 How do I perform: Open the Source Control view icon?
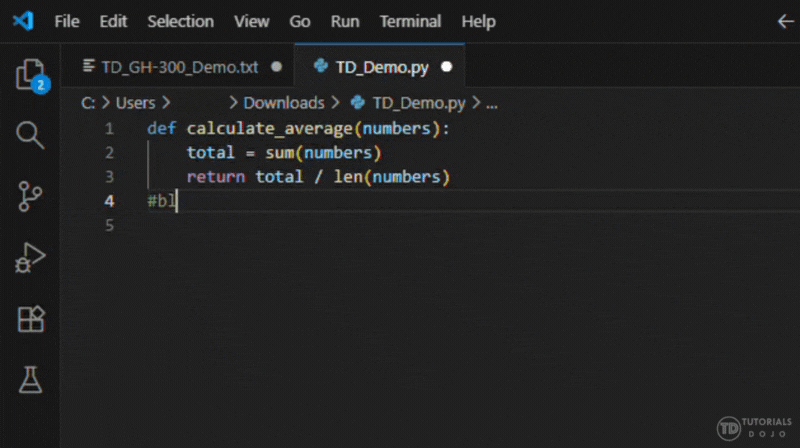coord(30,196)
